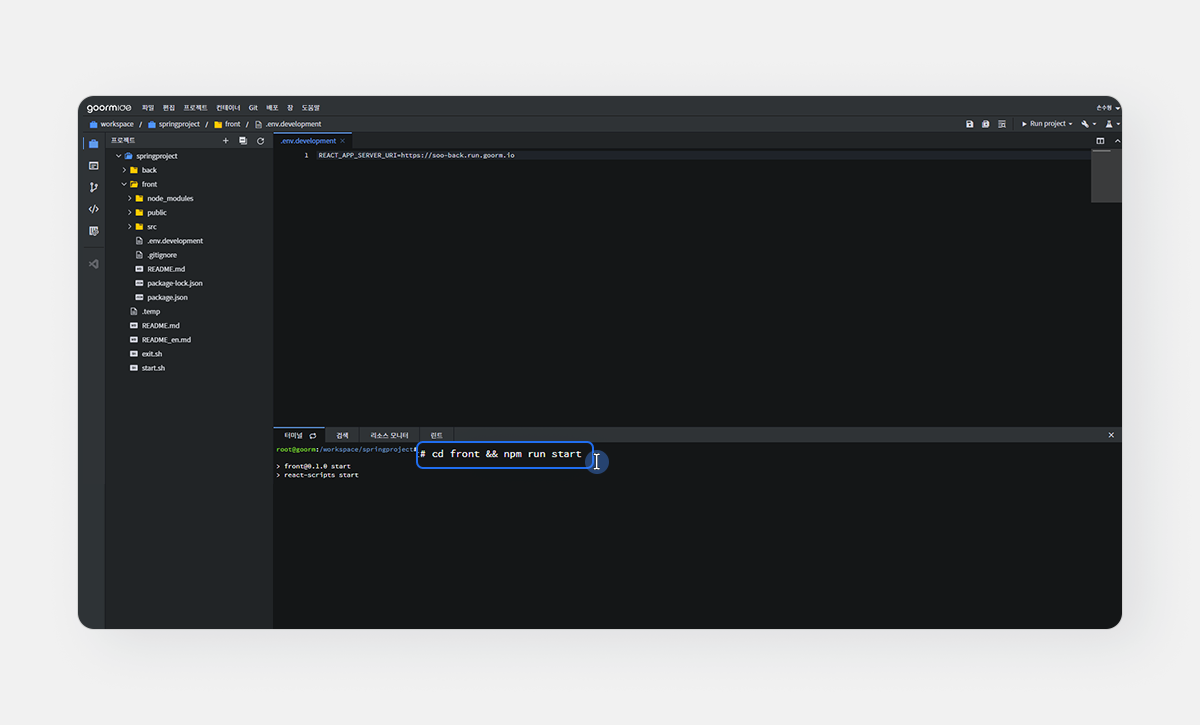The image size is (1200, 725).
Task: Click the layout icon next to save icons
Action: point(1001,124)
